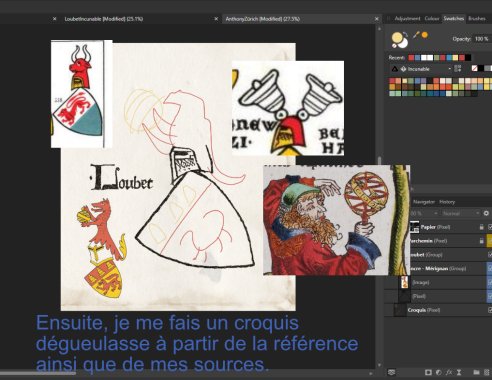The width and height of the screenshot is (492, 380).
Task: Open the Adjustments half-circle icon
Action: (439, 372)
